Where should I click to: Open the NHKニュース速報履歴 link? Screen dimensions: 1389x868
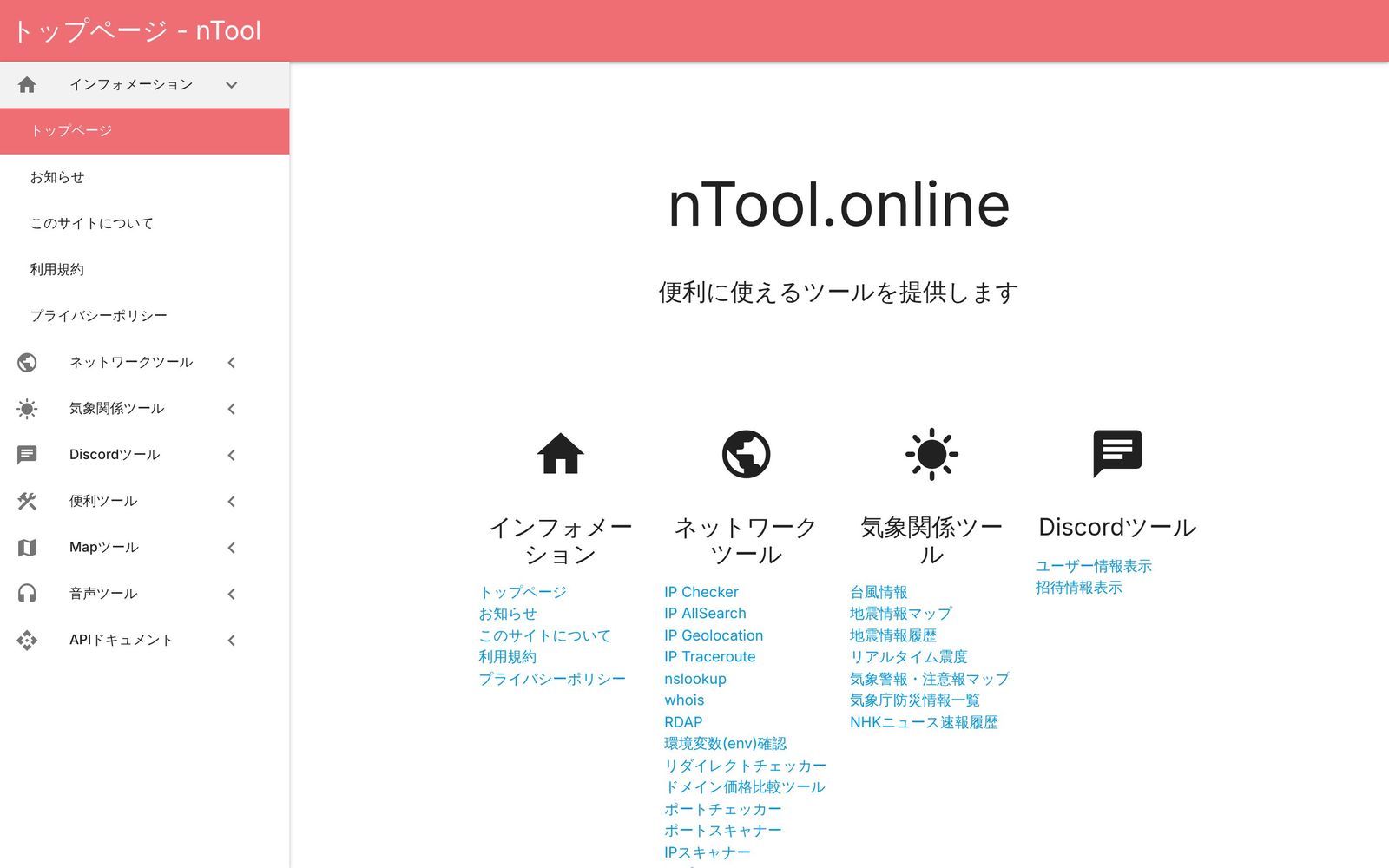[x=924, y=722]
